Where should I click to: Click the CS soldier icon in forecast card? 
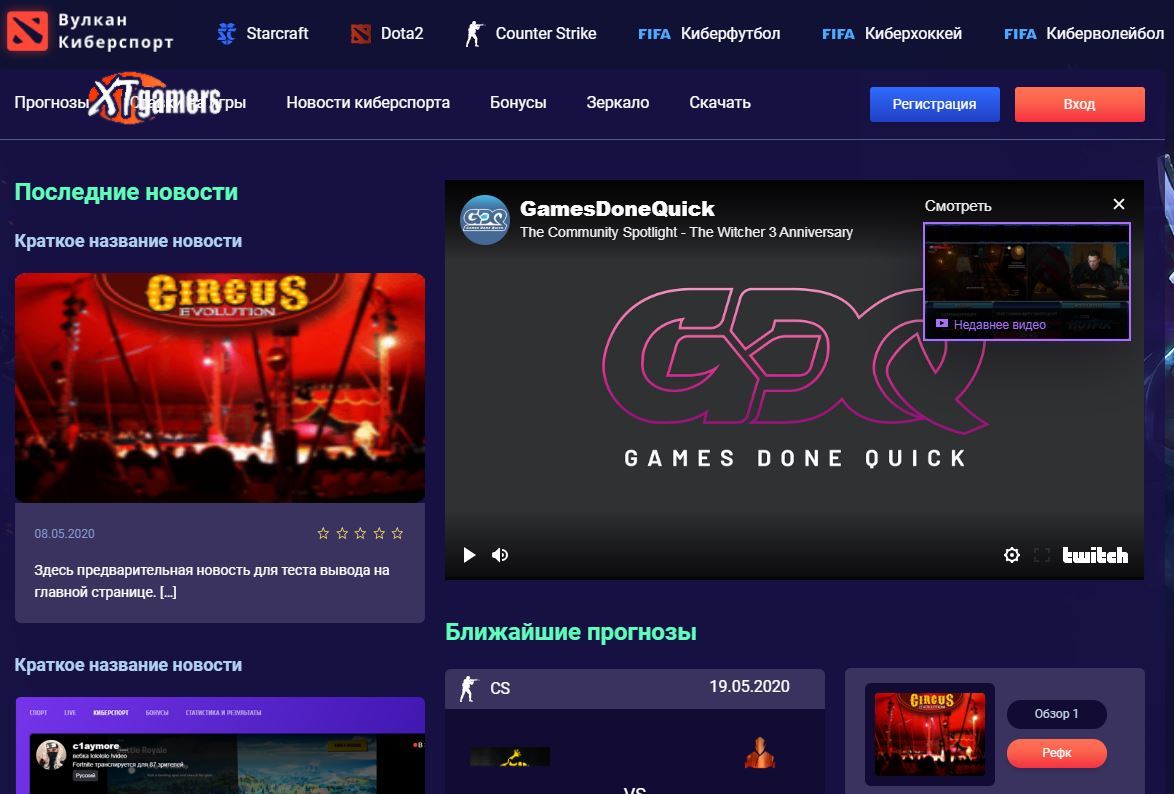click(x=469, y=688)
